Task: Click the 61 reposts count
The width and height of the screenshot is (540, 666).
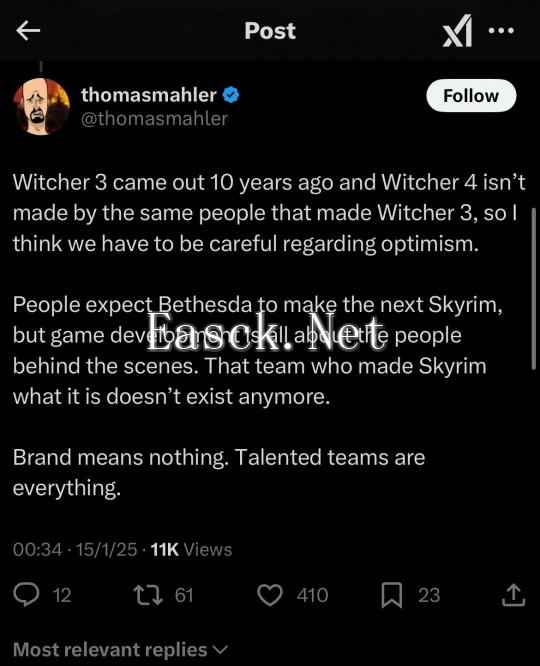Action: pyautogui.click(x=184, y=595)
